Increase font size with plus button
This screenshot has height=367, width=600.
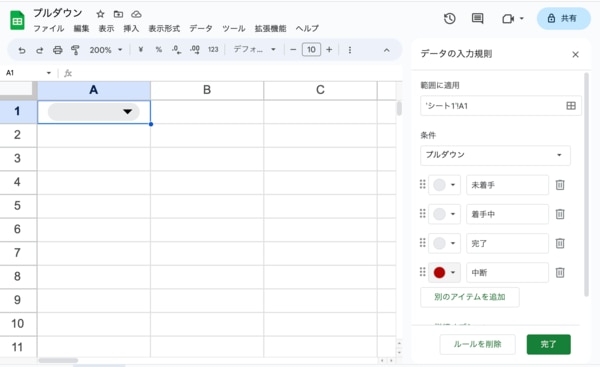(x=329, y=50)
